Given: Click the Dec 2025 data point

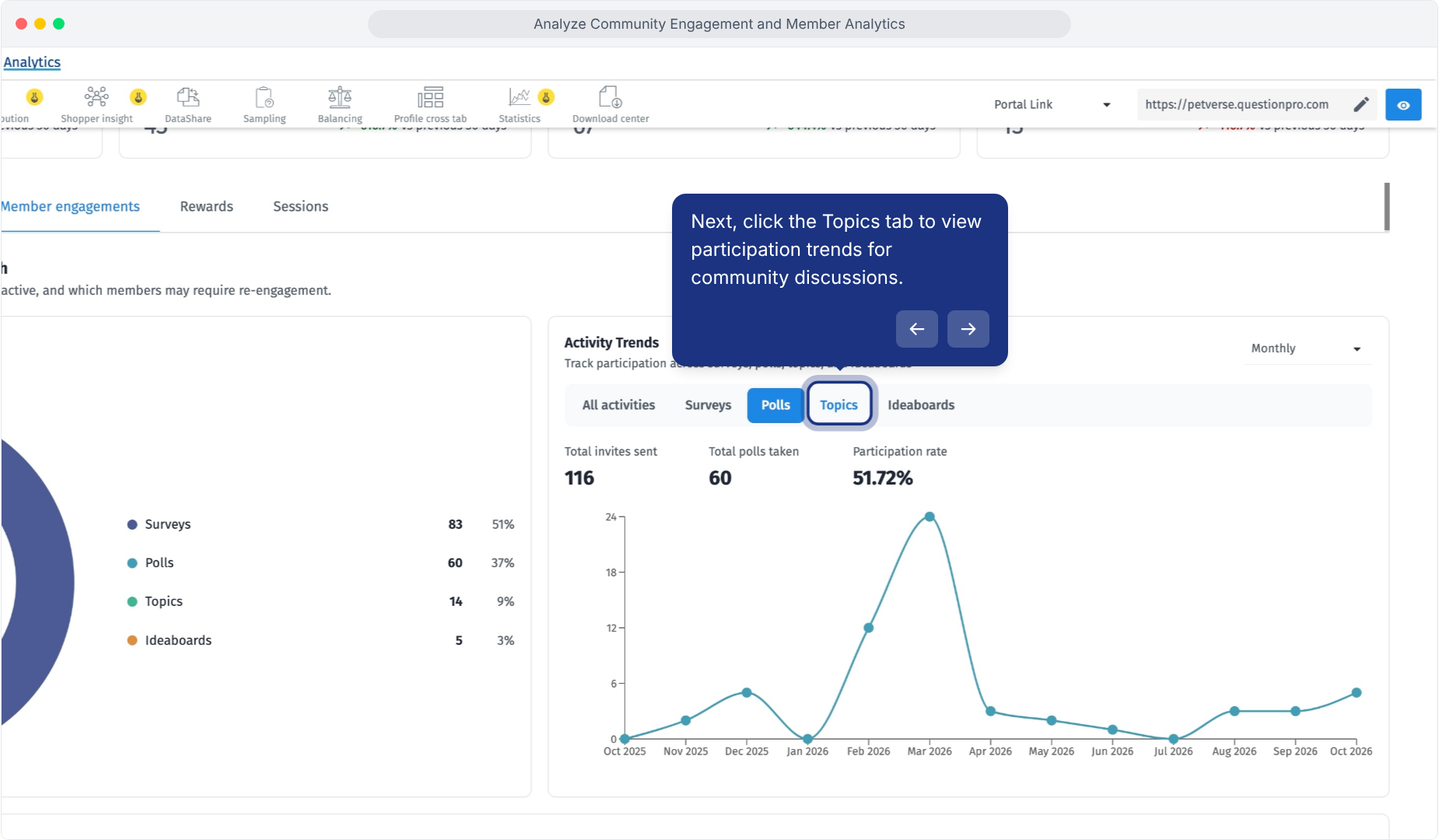Looking at the screenshot, I should [x=747, y=692].
